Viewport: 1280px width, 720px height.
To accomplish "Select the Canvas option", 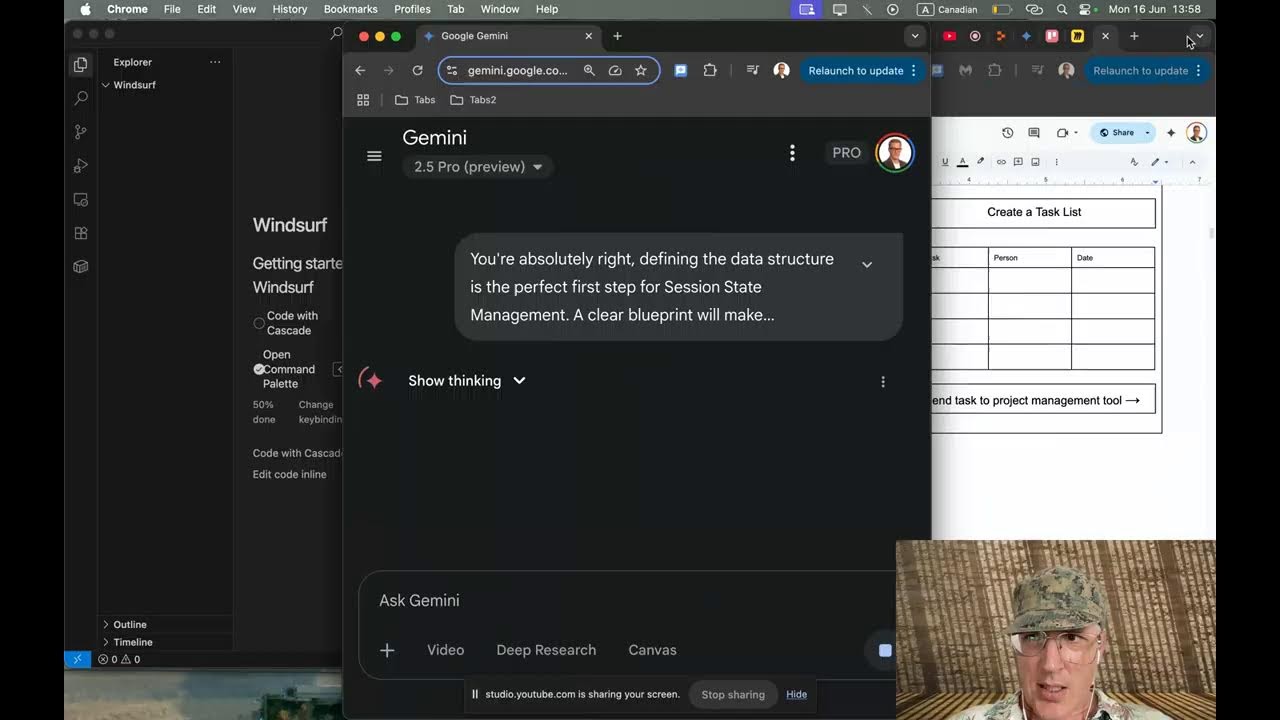I will pos(652,650).
